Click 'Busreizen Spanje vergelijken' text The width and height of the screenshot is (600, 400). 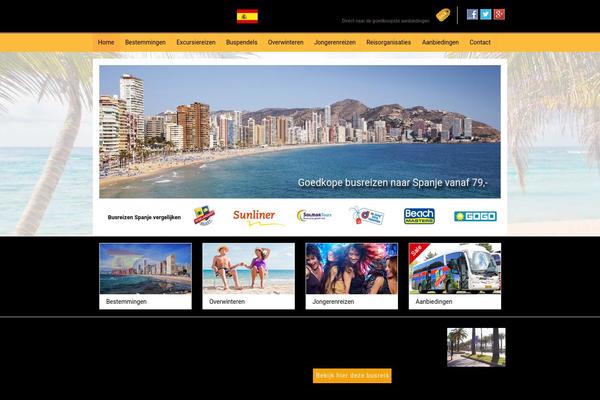pyautogui.click(x=144, y=217)
